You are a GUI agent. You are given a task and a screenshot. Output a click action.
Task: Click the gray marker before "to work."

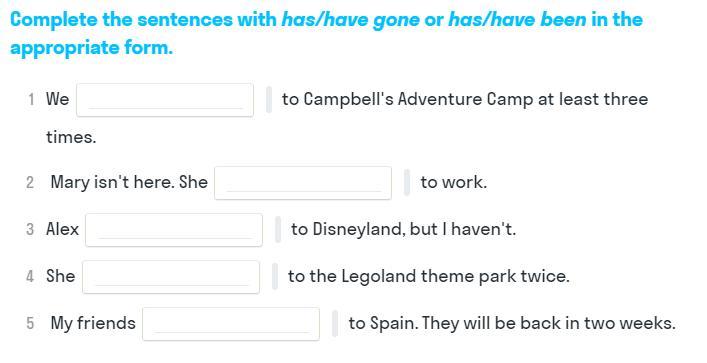(x=407, y=183)
